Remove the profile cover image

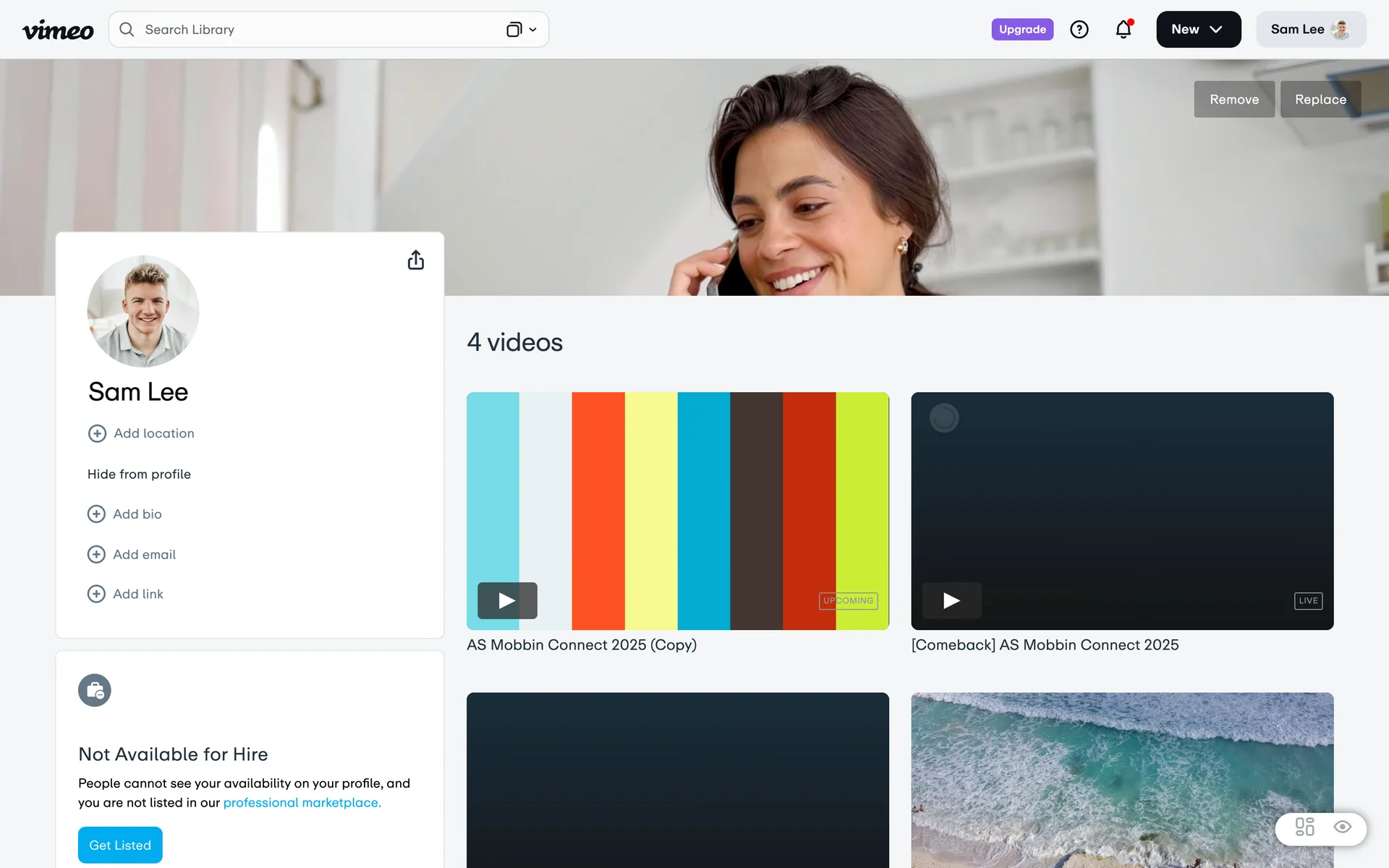coord(1233,99)
